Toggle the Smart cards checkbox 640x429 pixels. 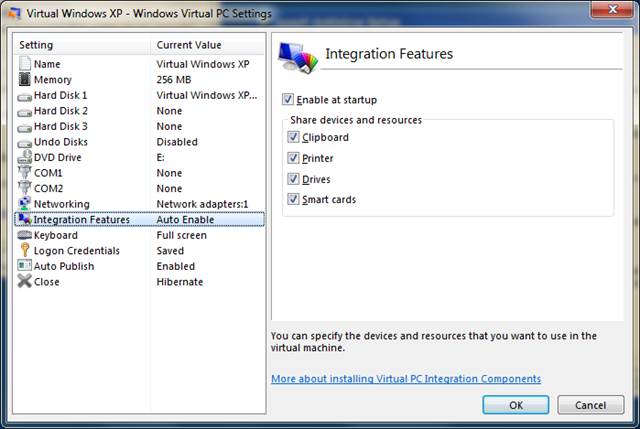pyautogui.click(x=294, y=199)
